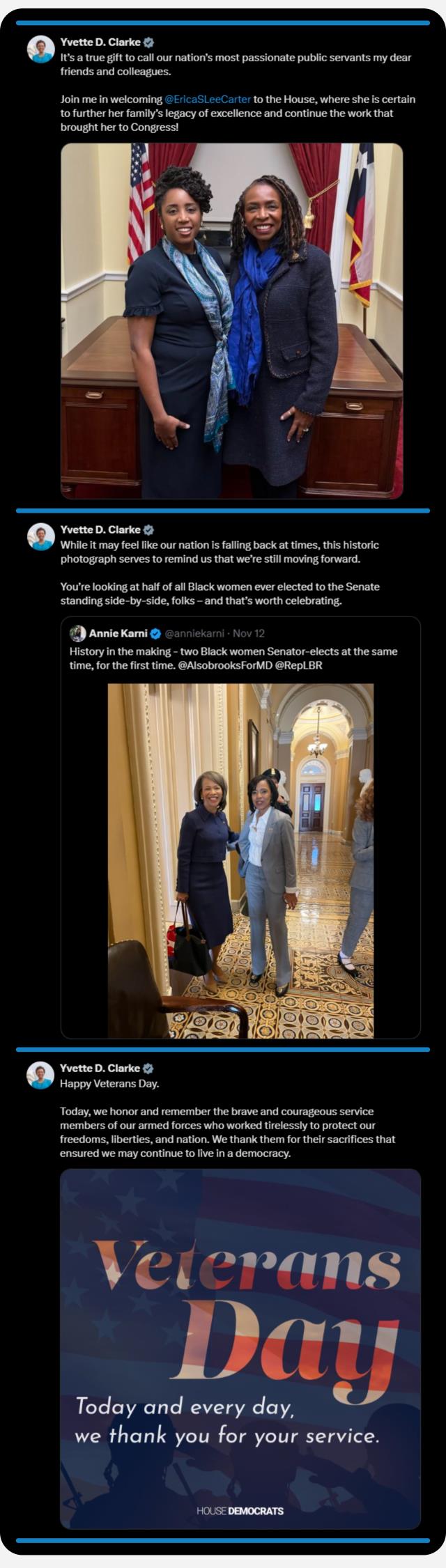Click House Democrats logo on Veterans Day image
This screenshot has width=446, height=1568.
[240, 1511]
